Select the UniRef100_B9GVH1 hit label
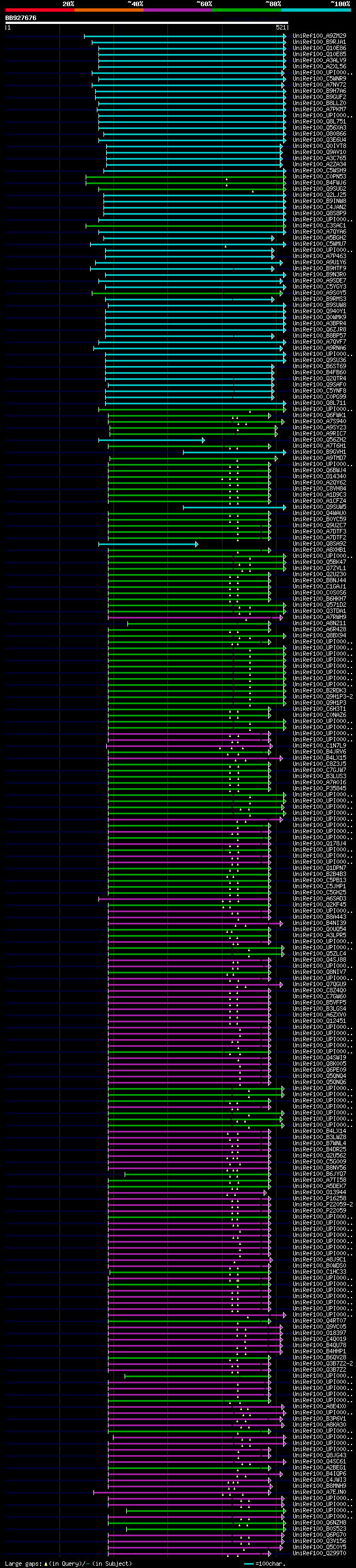Viewport: 356px width, 1568px height. (319, 452)
